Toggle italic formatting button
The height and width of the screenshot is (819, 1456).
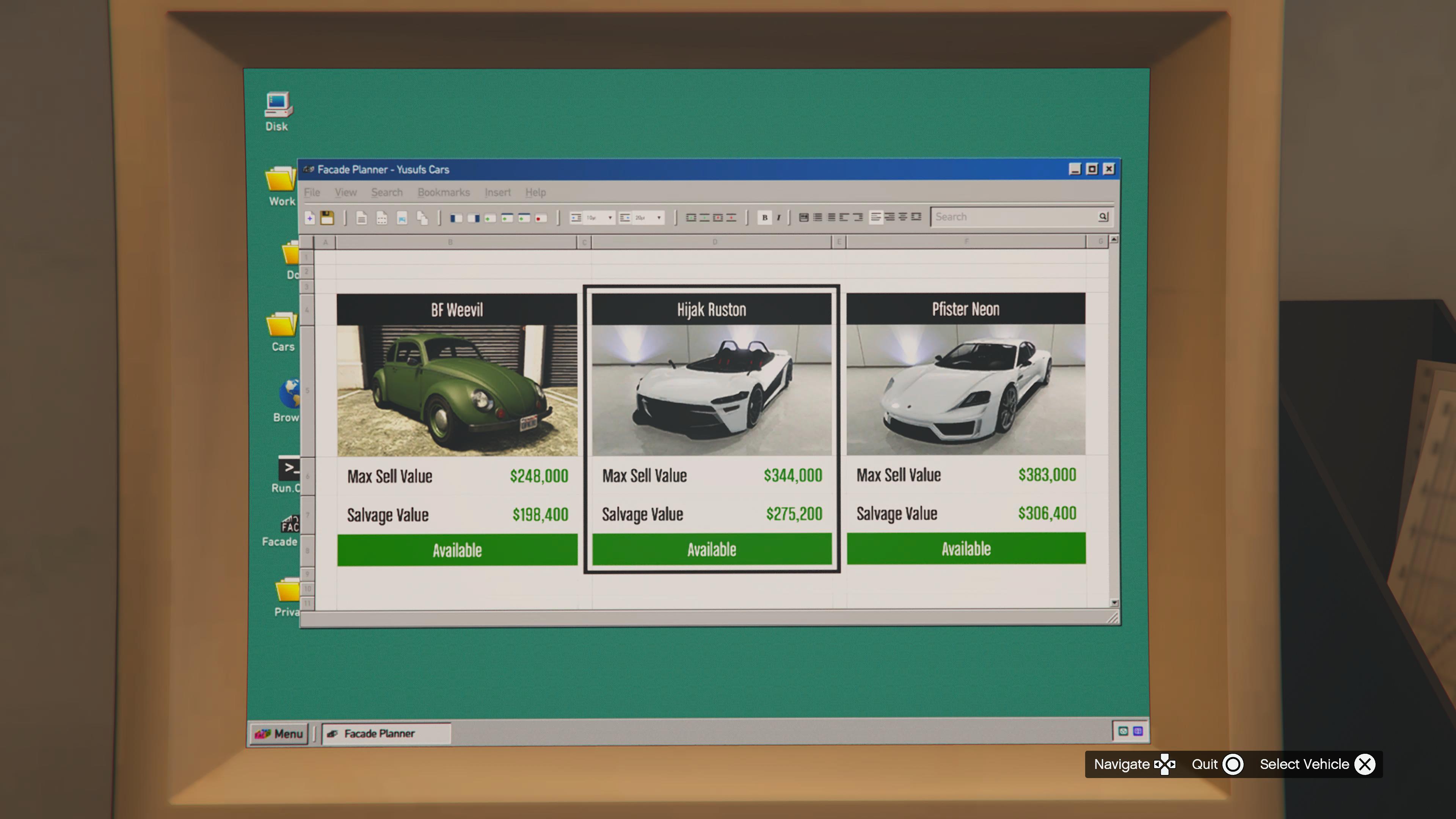[x=779, y=217]
